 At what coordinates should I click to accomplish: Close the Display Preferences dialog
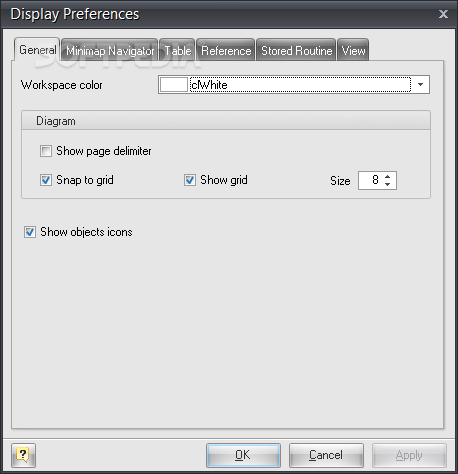pyautogui.click(x=443, y=14)
